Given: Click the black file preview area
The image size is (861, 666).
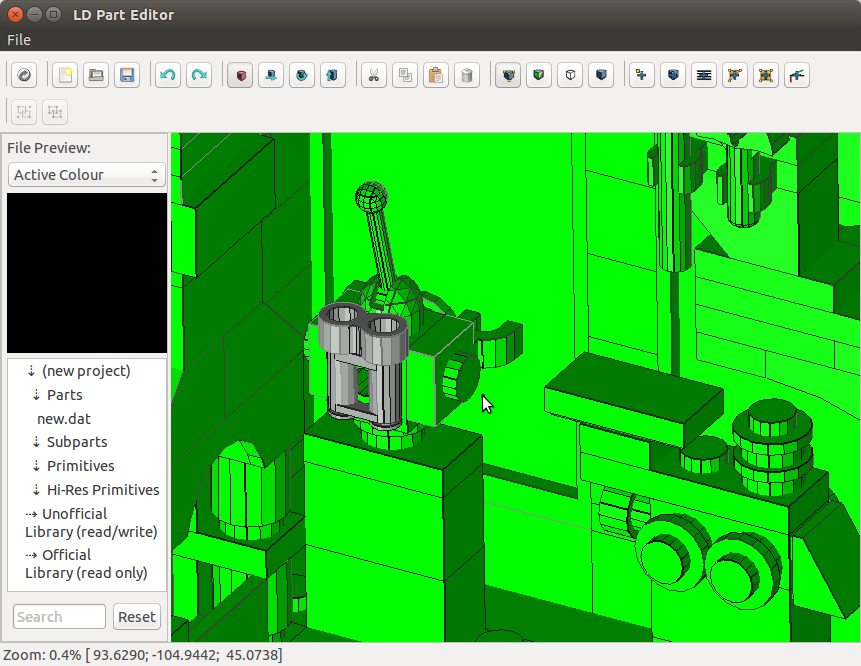Looking at the screenshot, I should click(x=87, y=272).
